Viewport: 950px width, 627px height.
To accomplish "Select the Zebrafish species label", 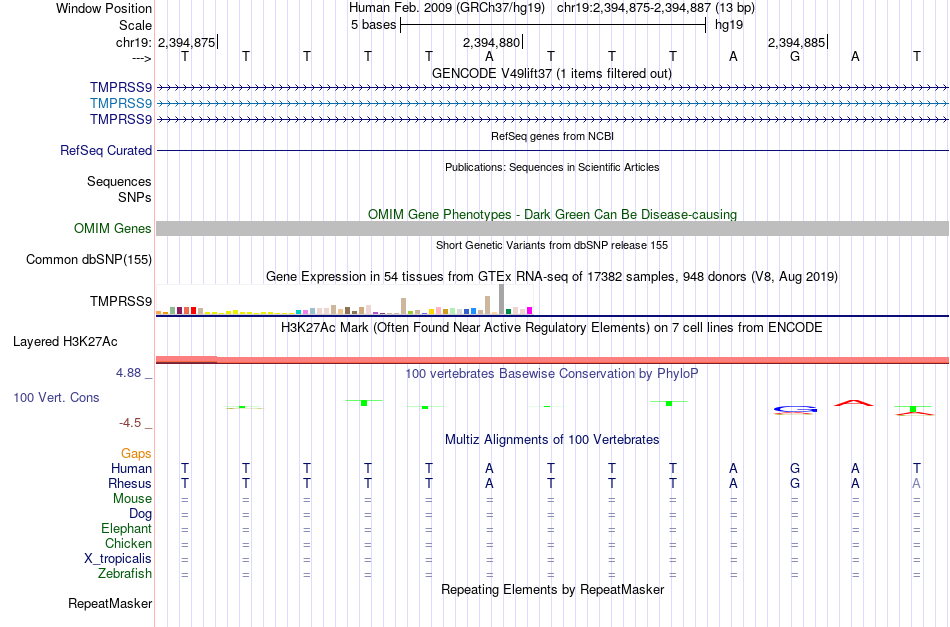I will pos(125,573).
